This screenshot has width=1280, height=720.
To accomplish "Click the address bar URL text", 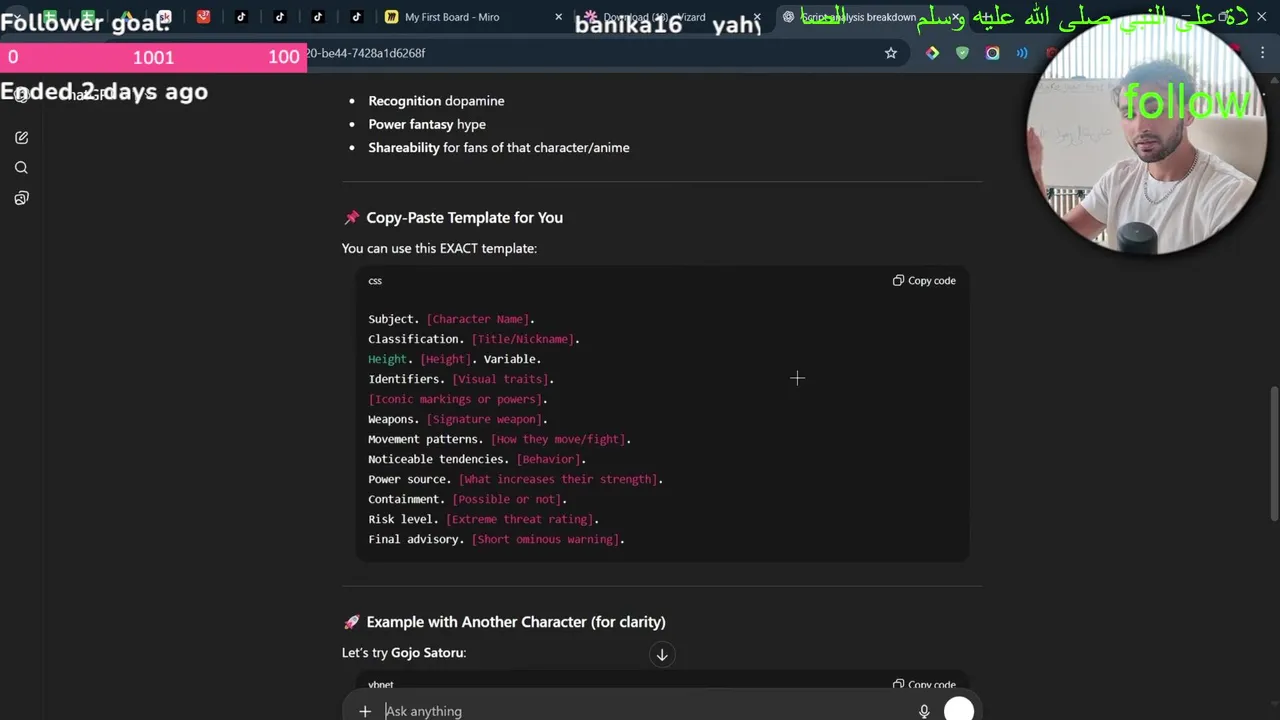I will pos(366,53).
